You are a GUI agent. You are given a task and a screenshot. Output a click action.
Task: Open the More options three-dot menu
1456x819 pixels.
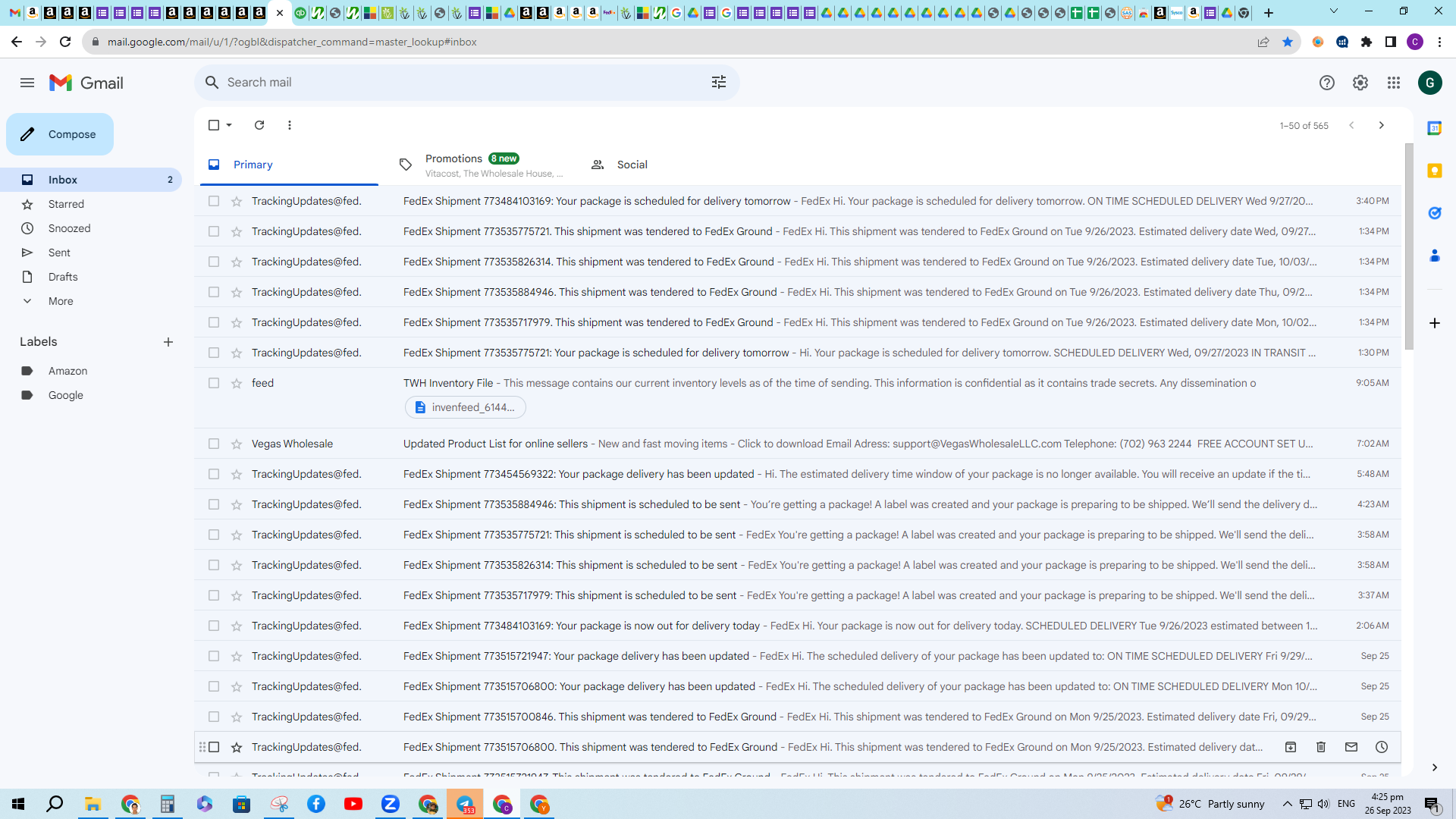point(290,125)
